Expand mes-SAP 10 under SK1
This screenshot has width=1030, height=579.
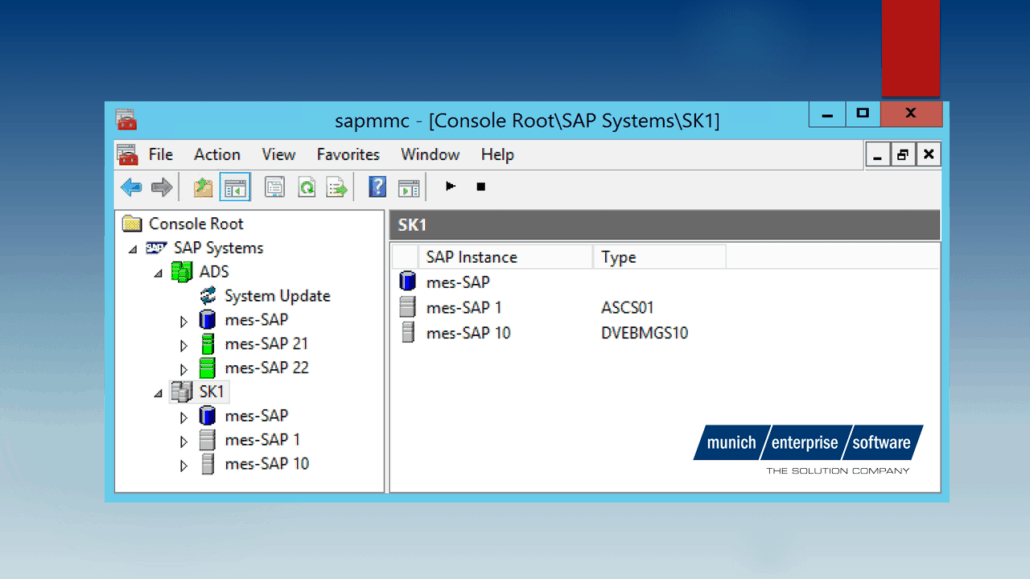(x=184, y=466)
